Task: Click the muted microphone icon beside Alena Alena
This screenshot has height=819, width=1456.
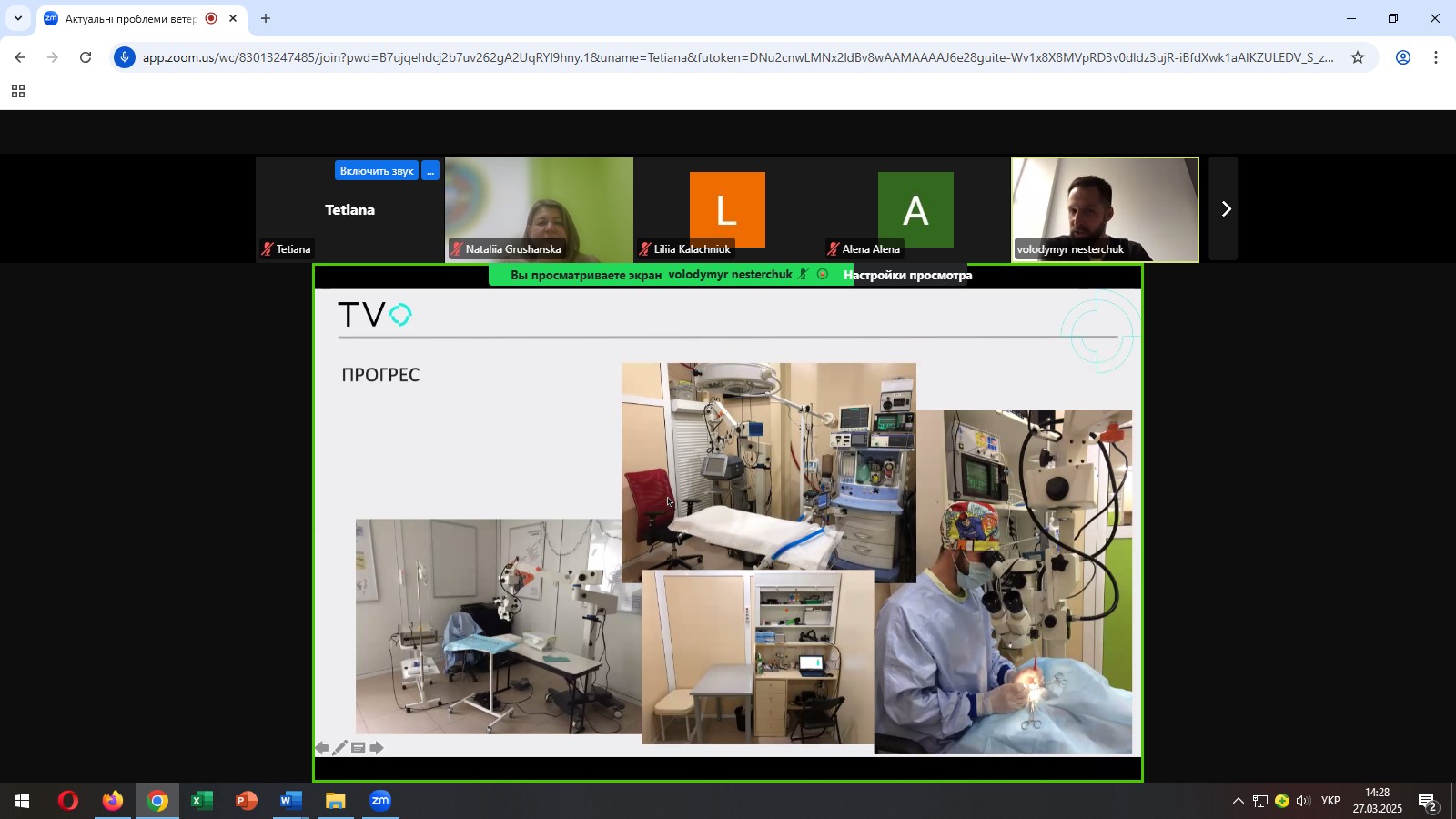Action: click(x=834, y=248)
